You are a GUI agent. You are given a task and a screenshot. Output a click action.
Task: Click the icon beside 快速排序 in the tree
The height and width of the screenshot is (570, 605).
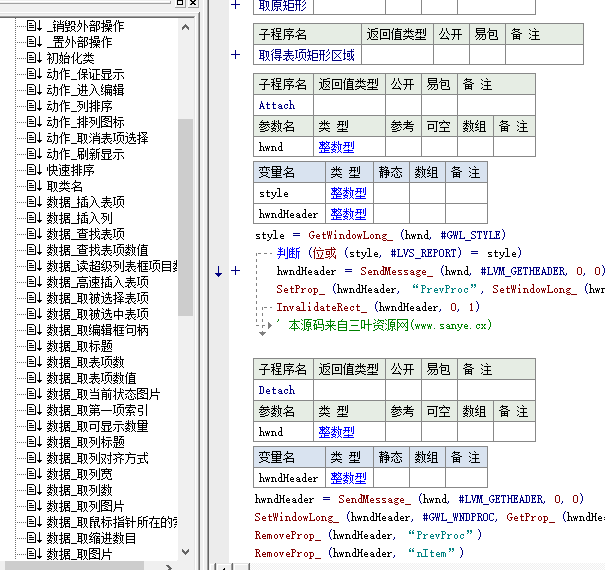point(33,170)
